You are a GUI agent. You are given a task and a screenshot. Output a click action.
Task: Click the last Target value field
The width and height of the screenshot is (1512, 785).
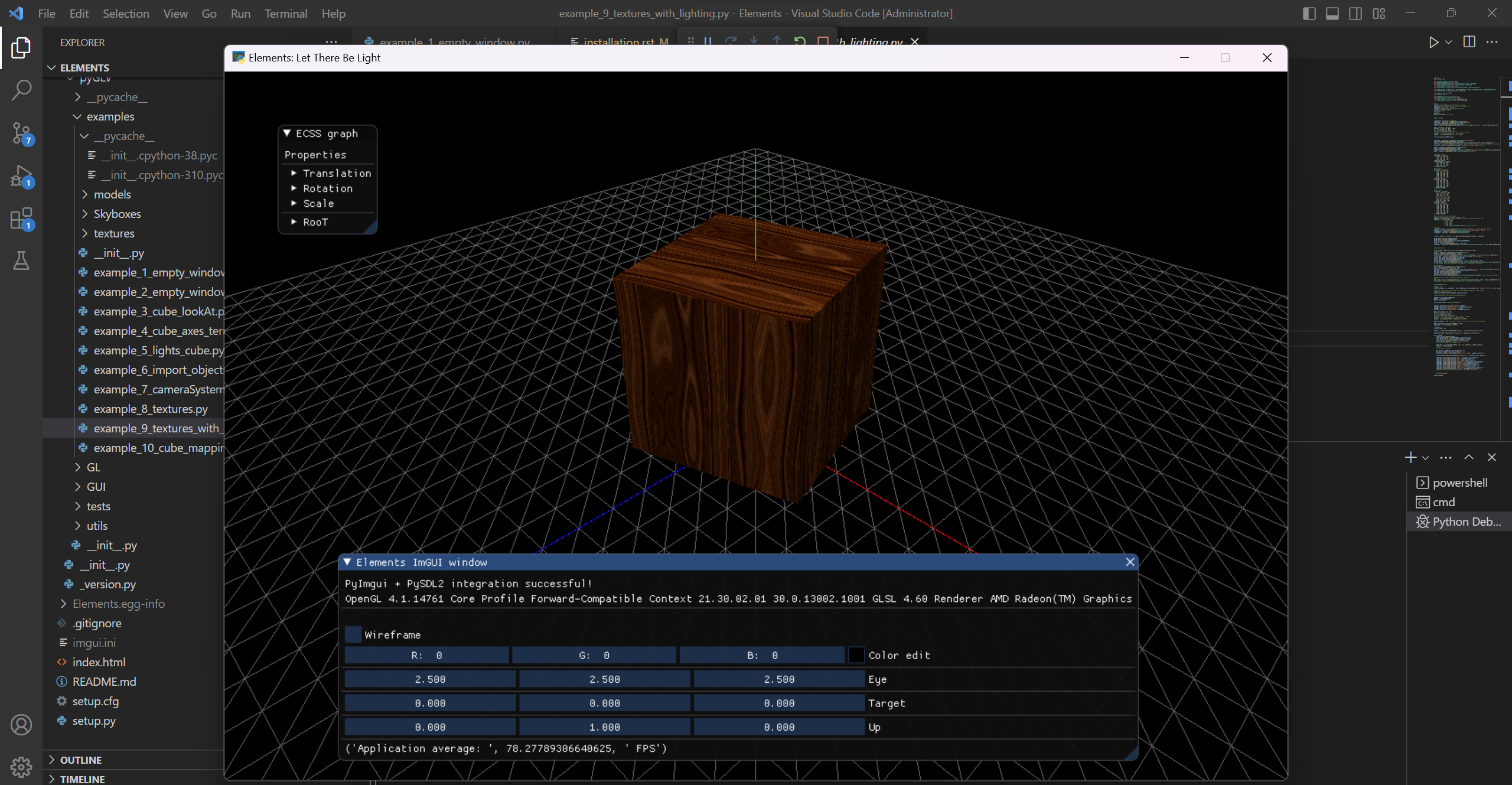[779, 703]
